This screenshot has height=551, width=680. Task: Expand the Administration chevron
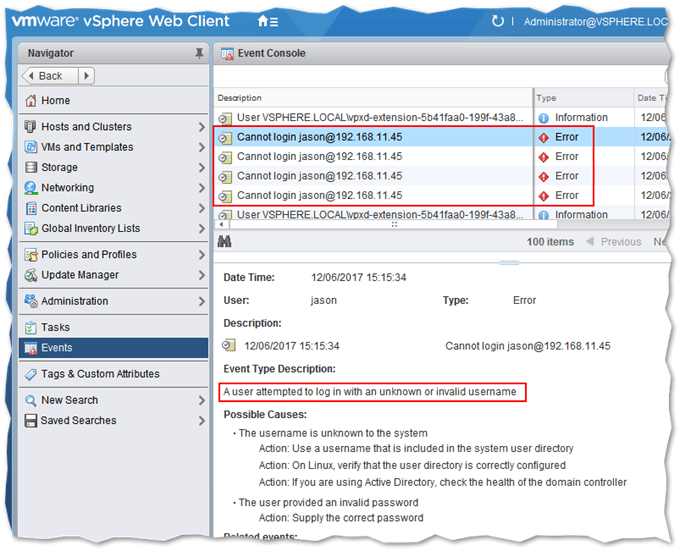click(x=201, y=301)
